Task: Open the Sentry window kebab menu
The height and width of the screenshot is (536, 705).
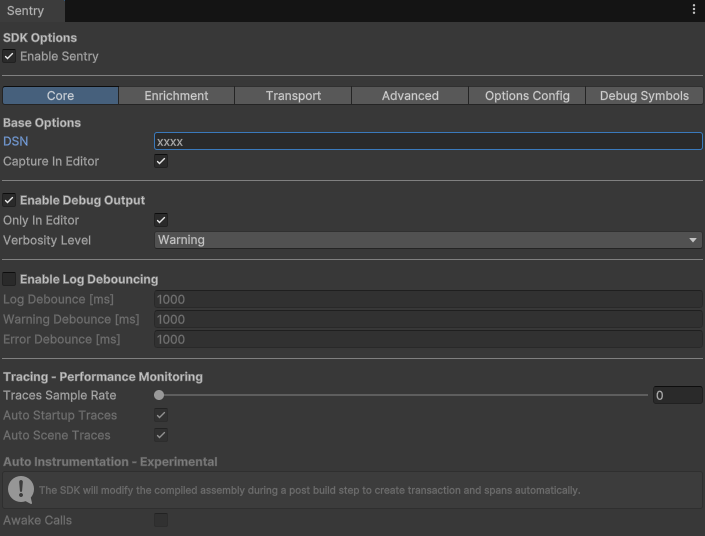Action: [694, 10]
